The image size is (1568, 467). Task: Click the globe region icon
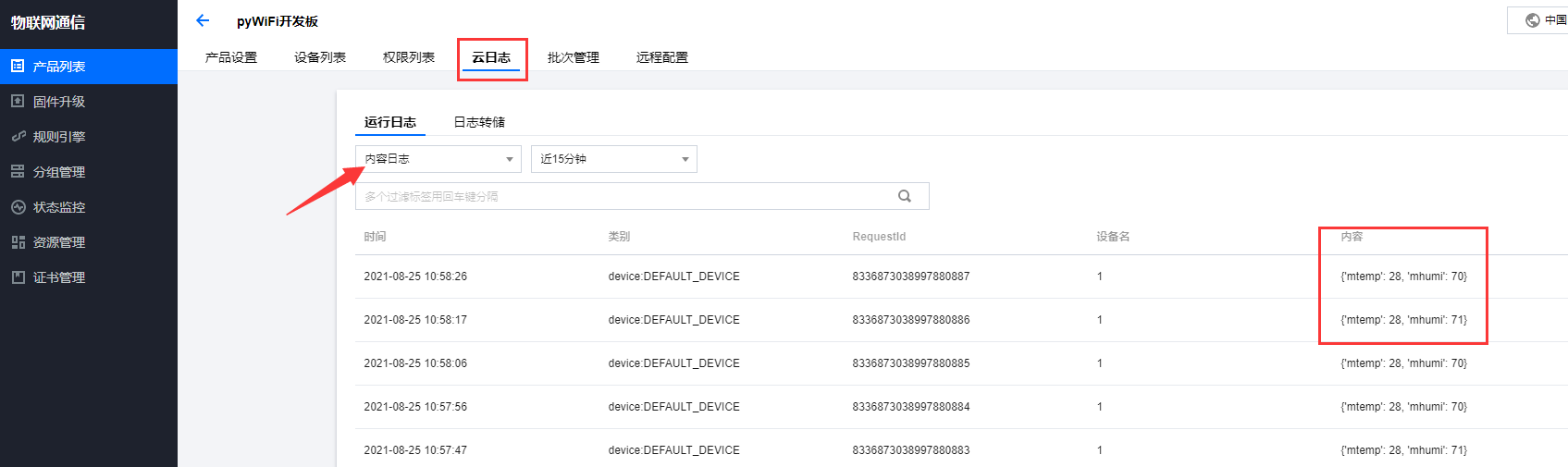tap(1533, 20)
